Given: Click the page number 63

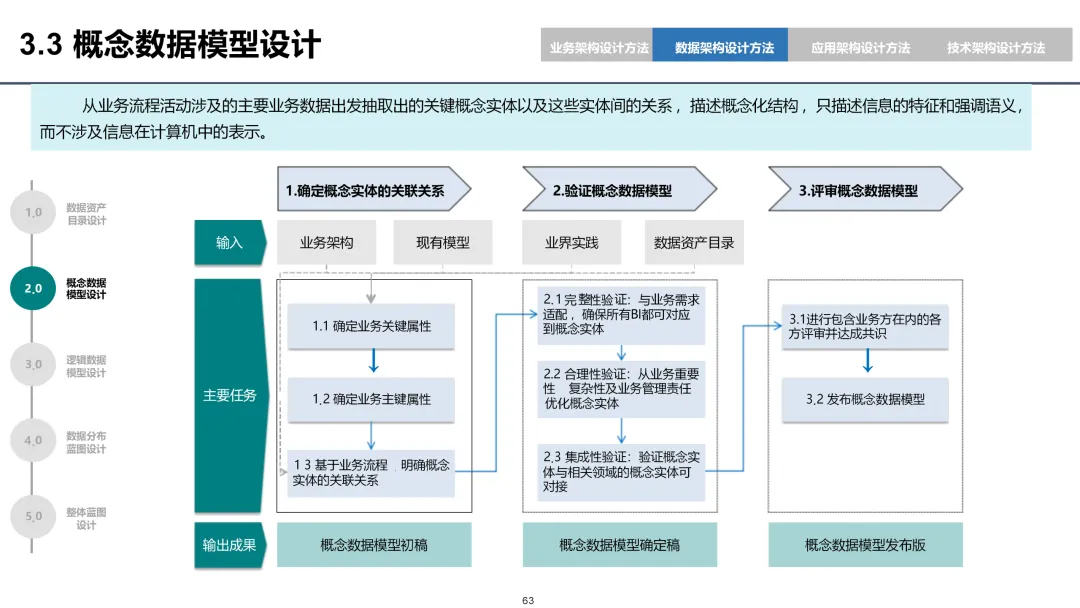Looking at the screenshot, I should [x=528, y=600].
